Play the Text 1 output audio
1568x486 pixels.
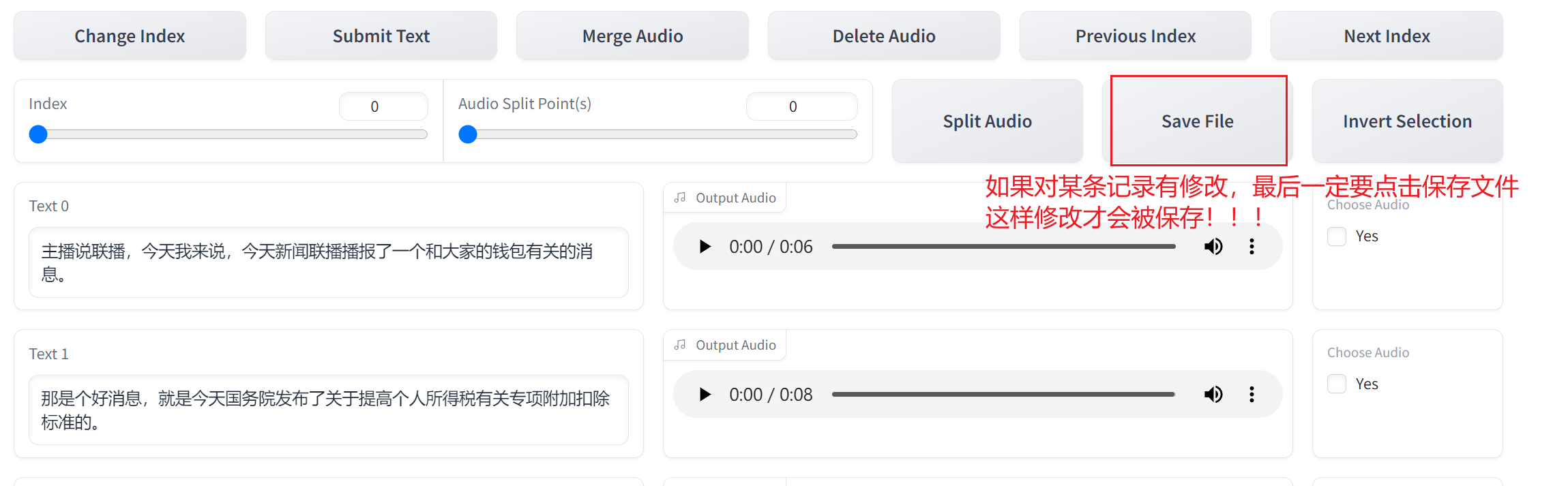(x=705, y=394)
